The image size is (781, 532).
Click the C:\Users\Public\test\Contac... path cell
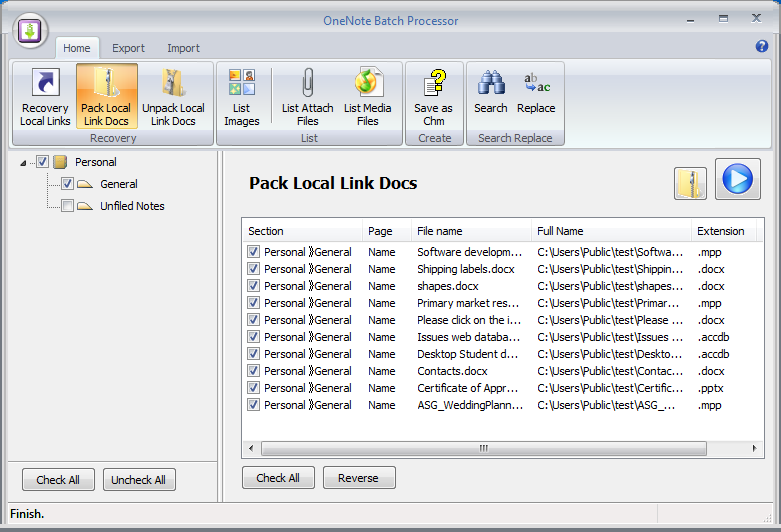coord(610,371)
